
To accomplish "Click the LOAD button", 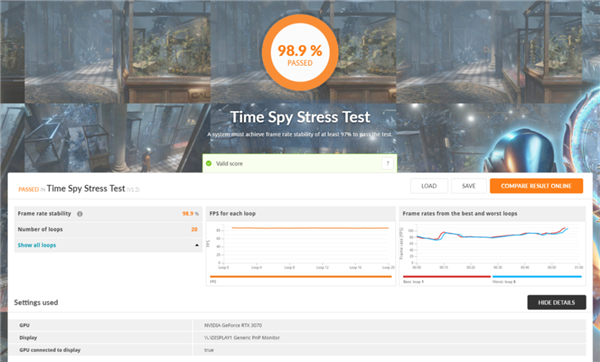I will click(x=429, y=186).
